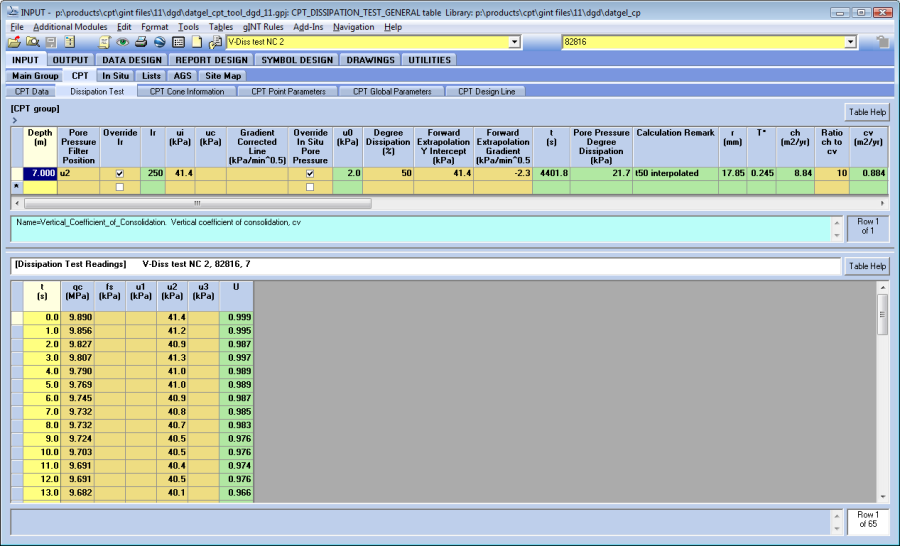Click Table Help for Dissipation Test Readings

click(866, 266)
